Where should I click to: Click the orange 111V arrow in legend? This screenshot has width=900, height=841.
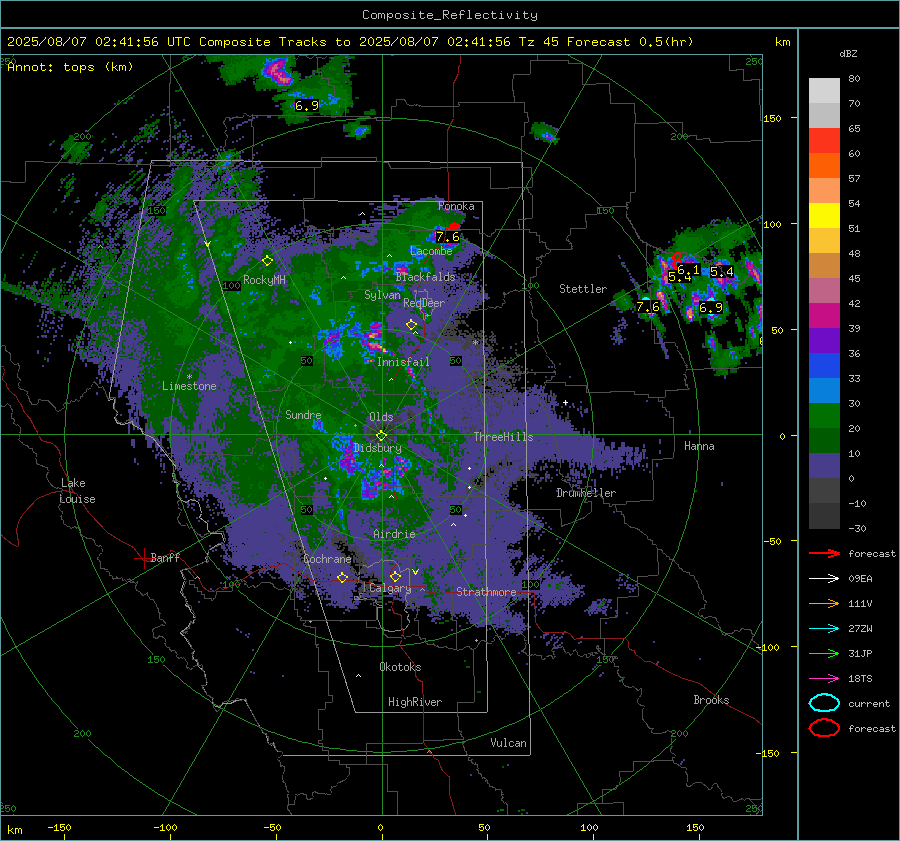824,603
